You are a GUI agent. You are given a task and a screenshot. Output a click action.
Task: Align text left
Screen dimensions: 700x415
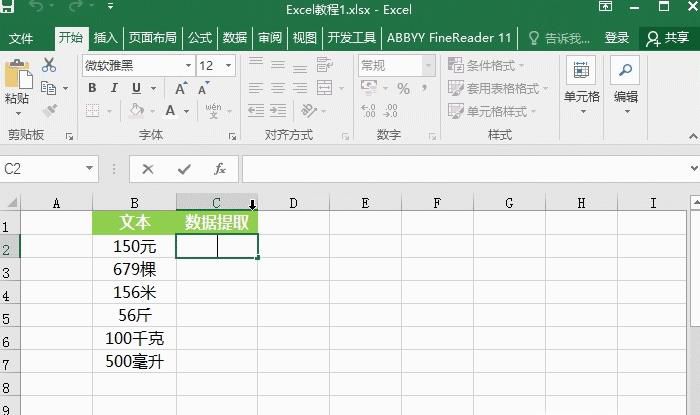click(x=256, y=88)
